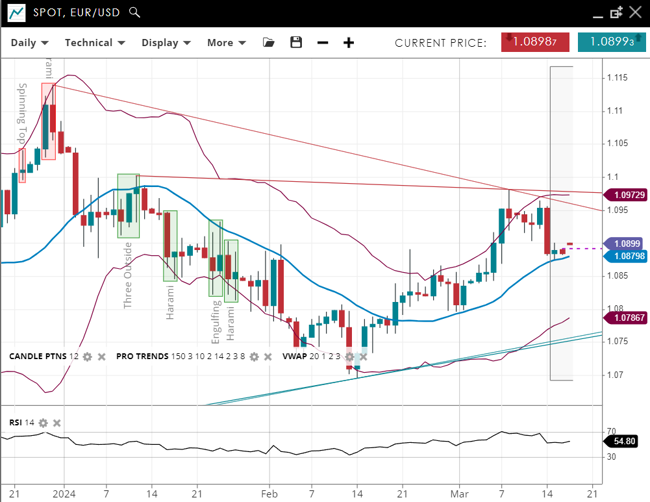Click the search icon next to EUR/USD

(x=135, y=13)
